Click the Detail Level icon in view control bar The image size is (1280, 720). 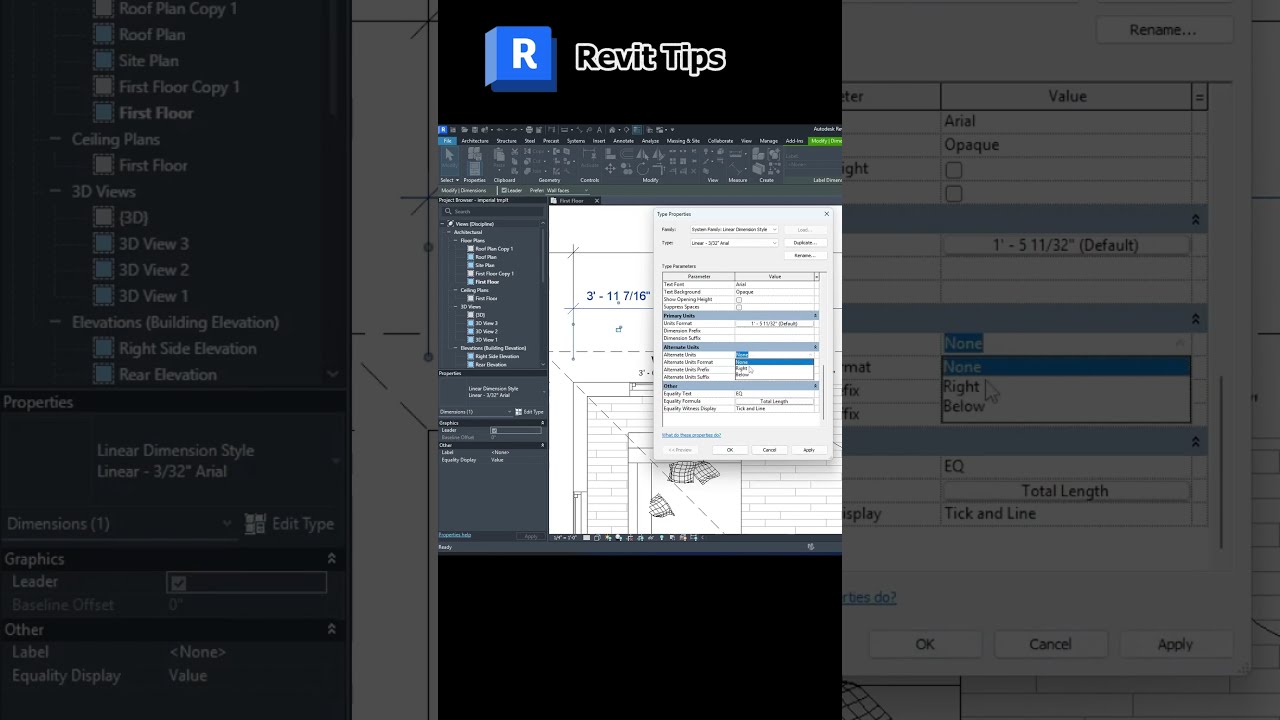[x=586, y=537]
